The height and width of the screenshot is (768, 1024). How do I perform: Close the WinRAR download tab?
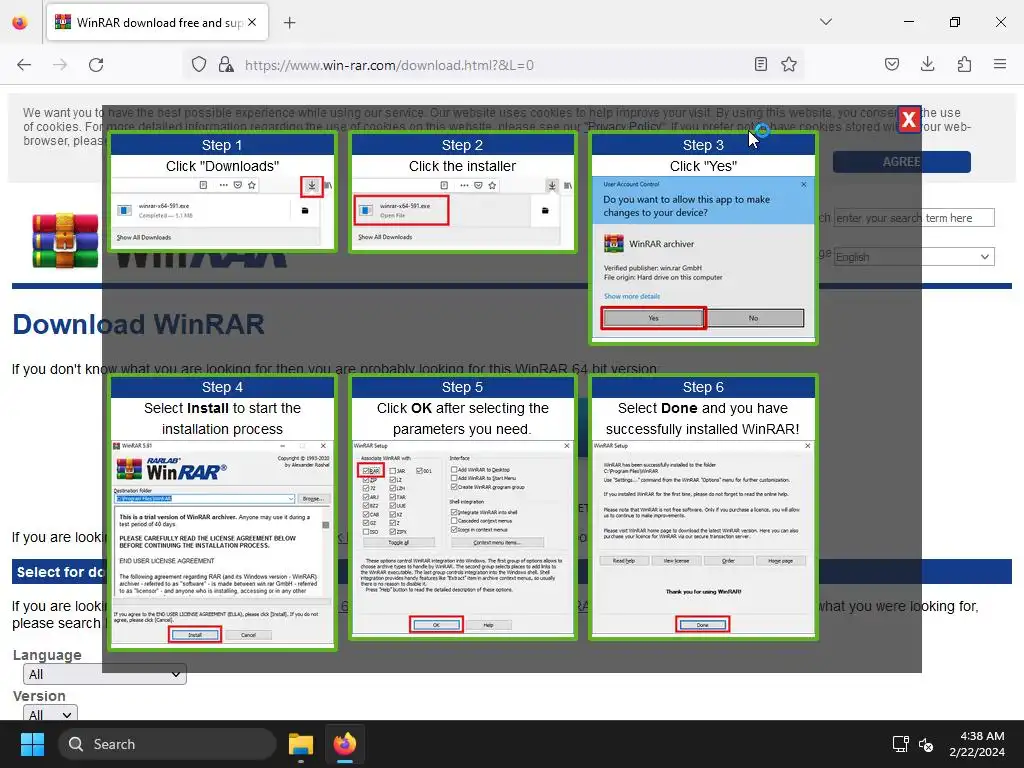(252, 22)
